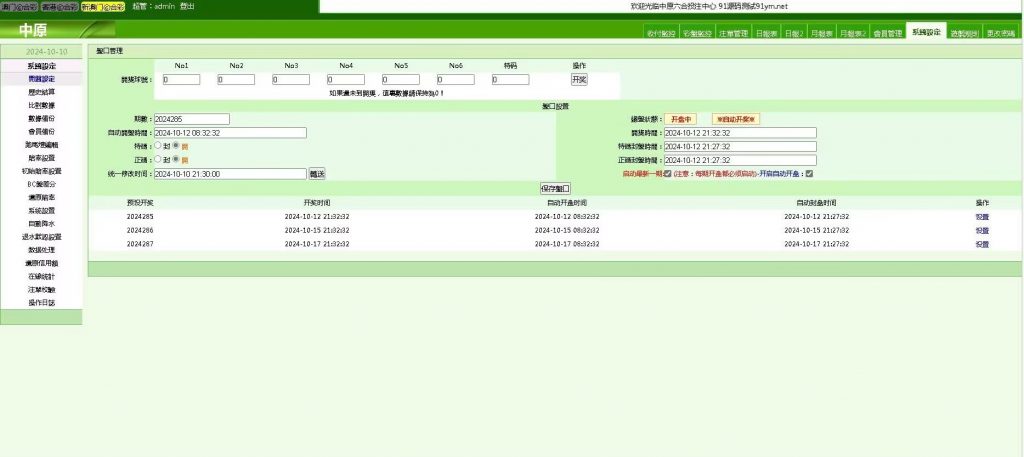Open 操作日誌 in the sidebar
The width and height of the screenshot is (1024, 457).
tap(41, 302)
